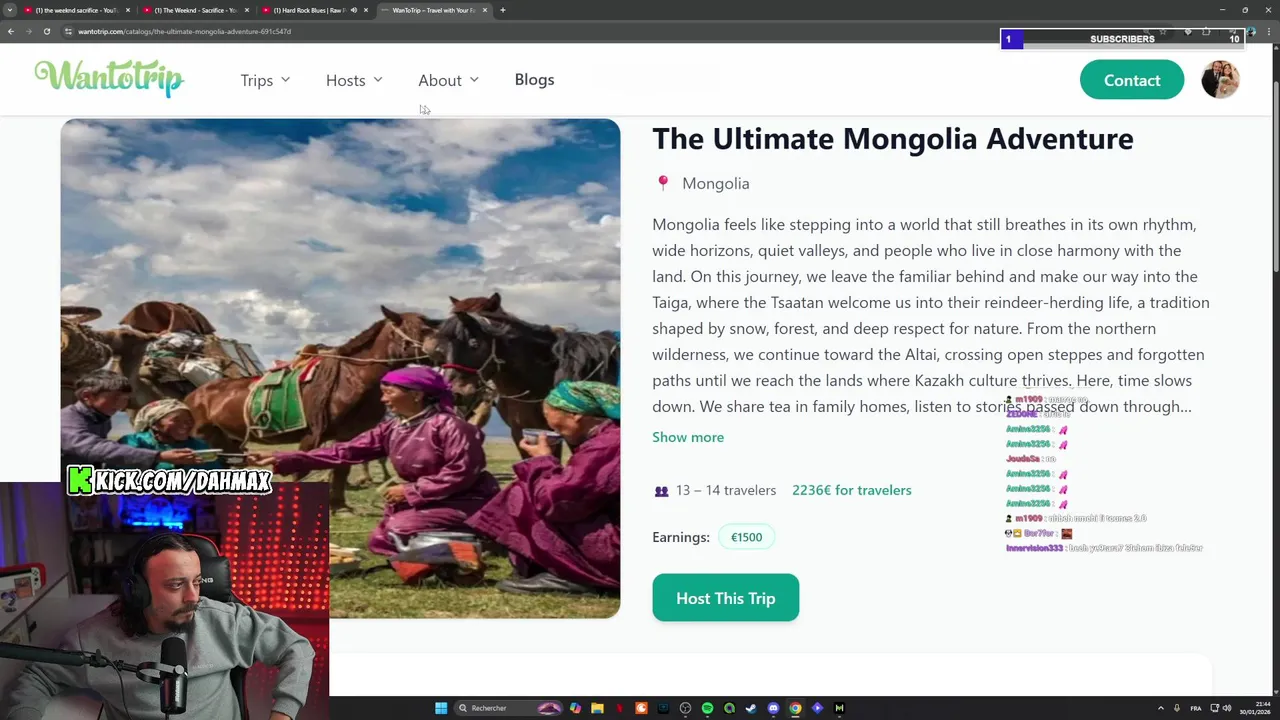Reload the page with the refresh icon
The image size is (1280, 720).
point(46,31)
